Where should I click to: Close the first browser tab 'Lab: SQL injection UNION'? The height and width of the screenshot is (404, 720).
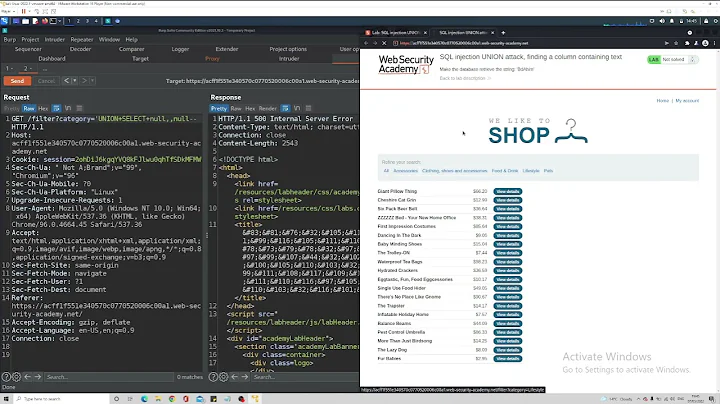(425, 33)
